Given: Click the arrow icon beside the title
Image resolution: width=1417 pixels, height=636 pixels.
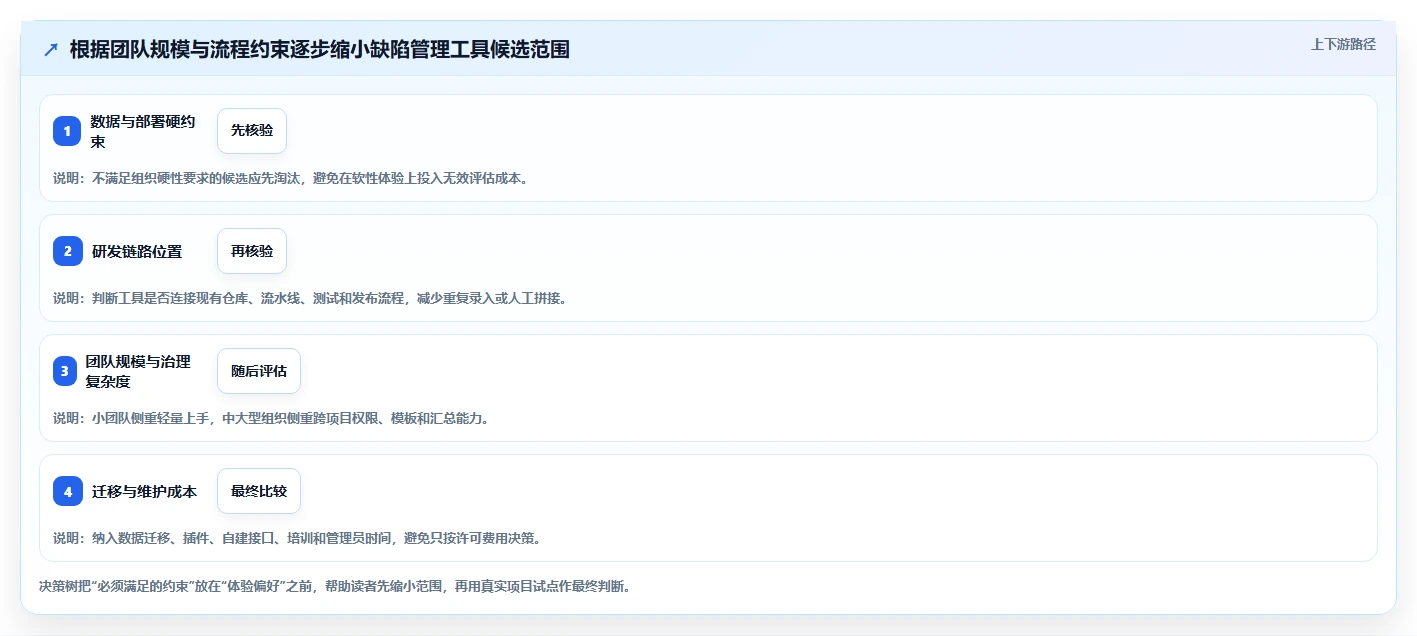Looking at the screenshot, I should (x=50, y=50).
